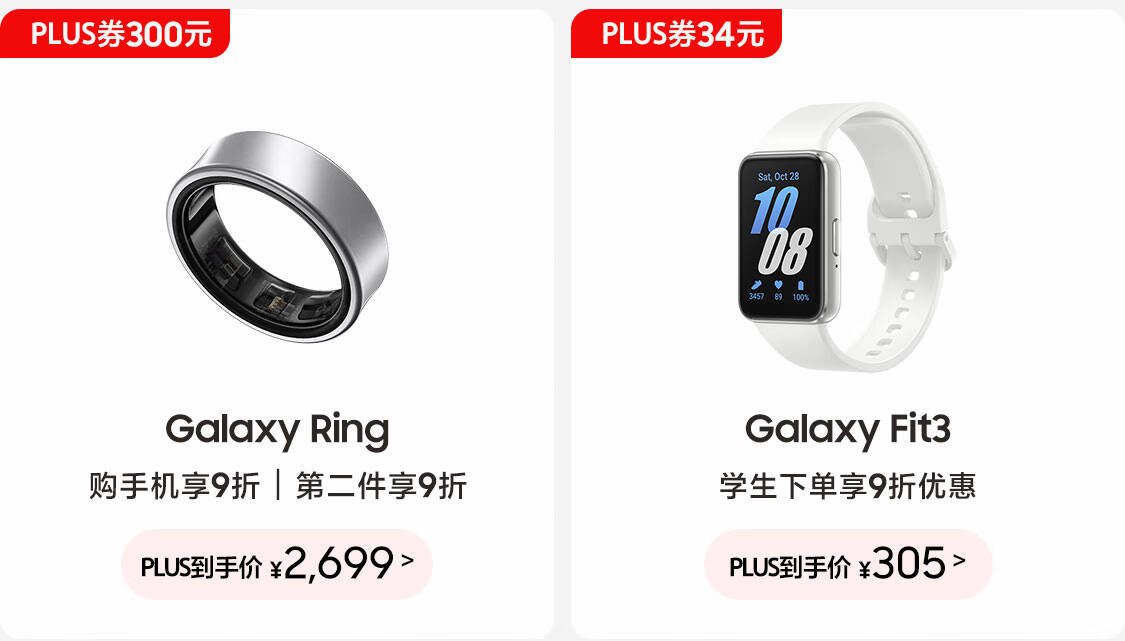Click the PLUS到手价 label on the Fit3 card
This screenshot has width=1125, height=641.
pos(789,568)
